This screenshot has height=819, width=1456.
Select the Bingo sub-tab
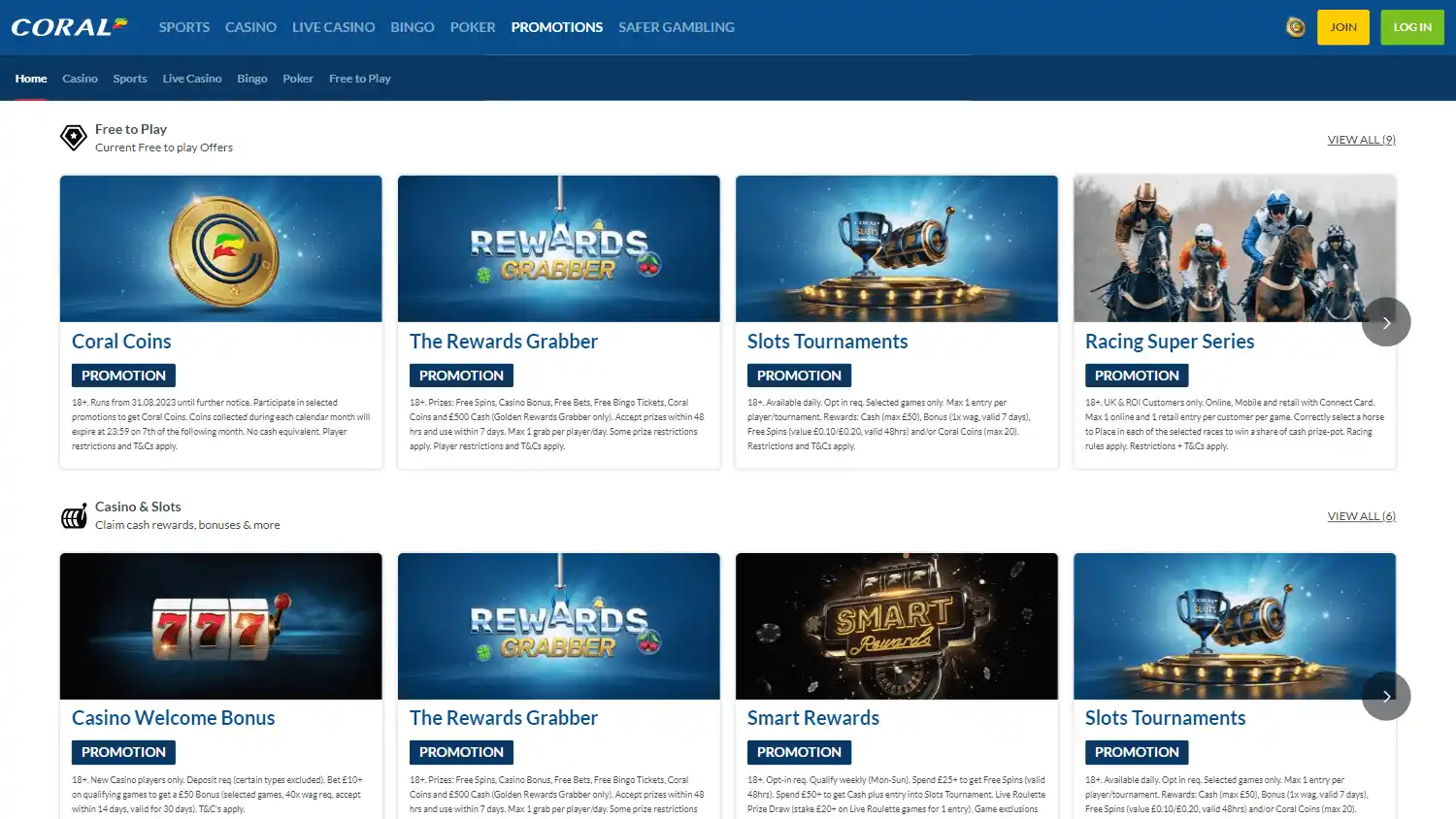[252, 79]
